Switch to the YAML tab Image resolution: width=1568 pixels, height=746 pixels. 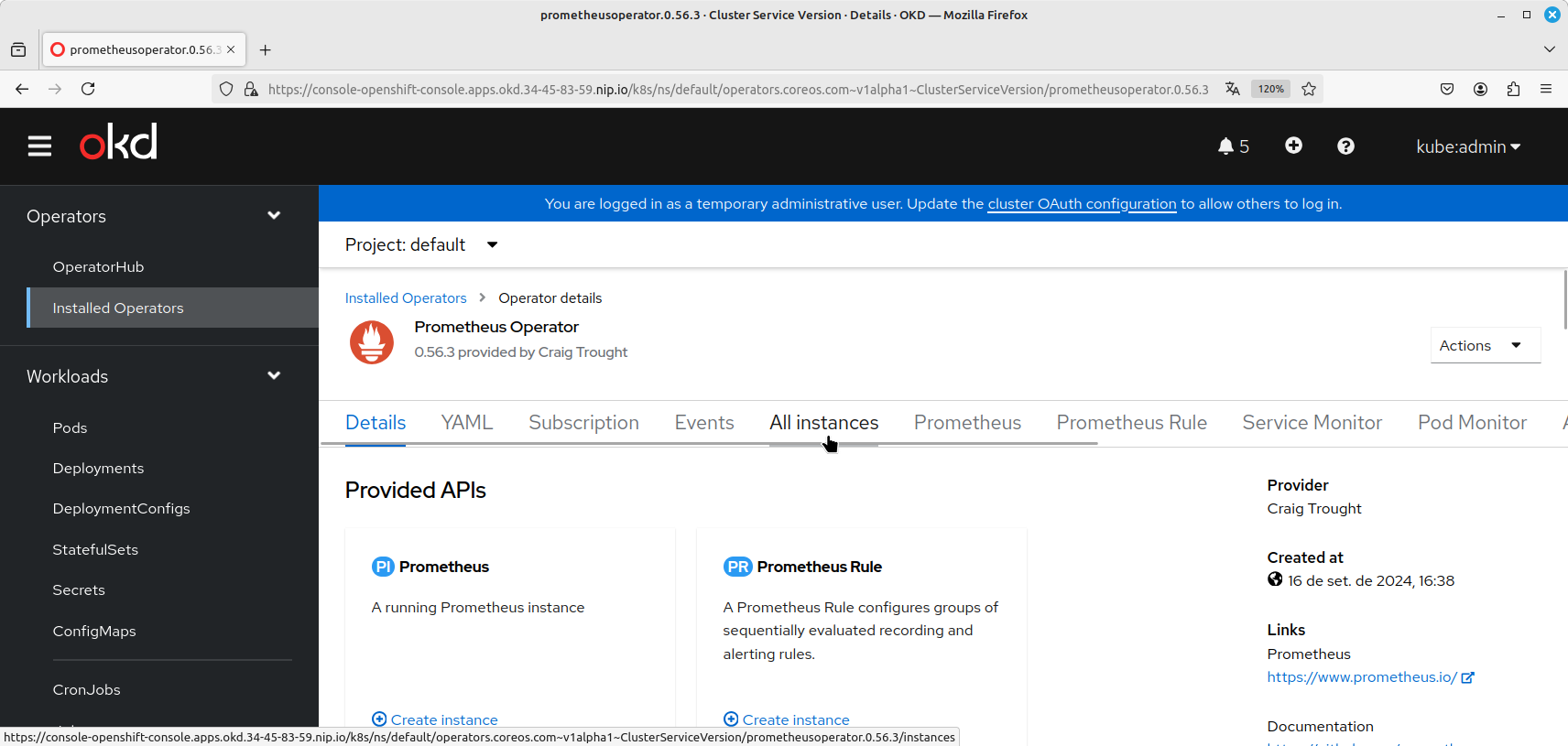[x=467, y=423]
